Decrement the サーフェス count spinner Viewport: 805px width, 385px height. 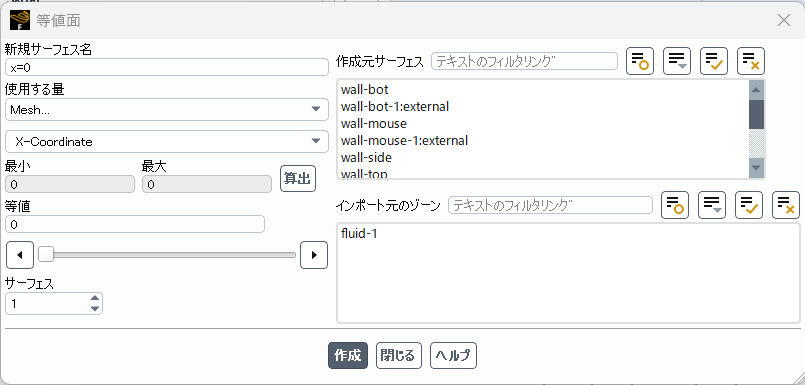[94, 309]
